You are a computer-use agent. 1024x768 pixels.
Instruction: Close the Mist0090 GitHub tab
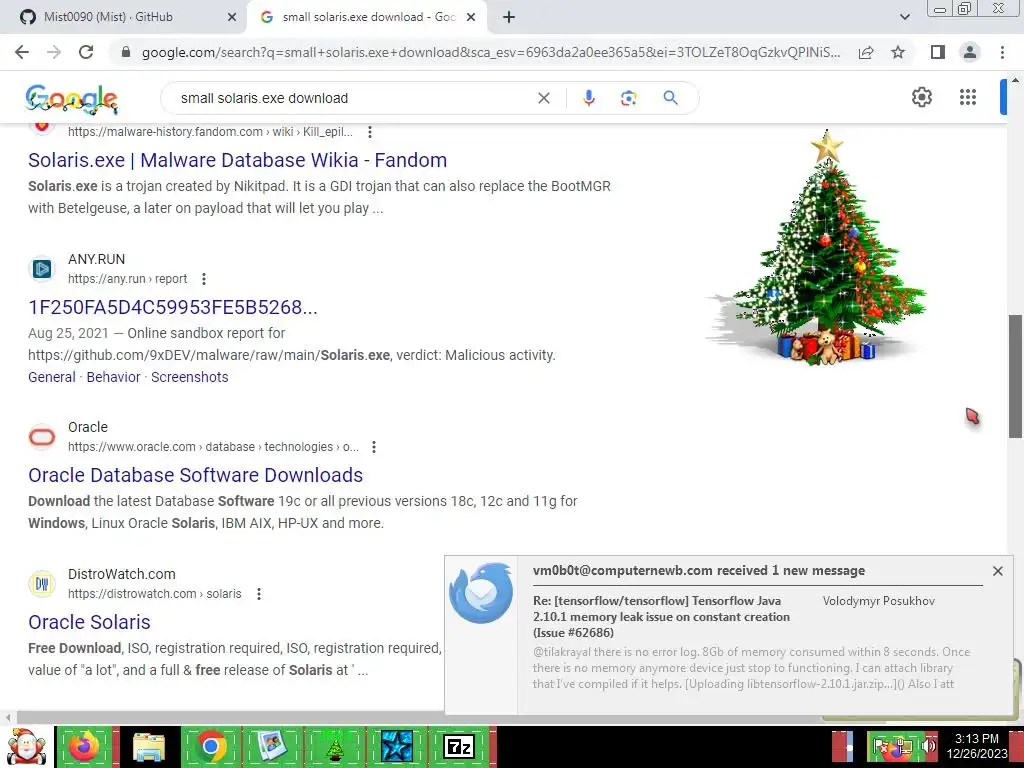tap(232, 18)
